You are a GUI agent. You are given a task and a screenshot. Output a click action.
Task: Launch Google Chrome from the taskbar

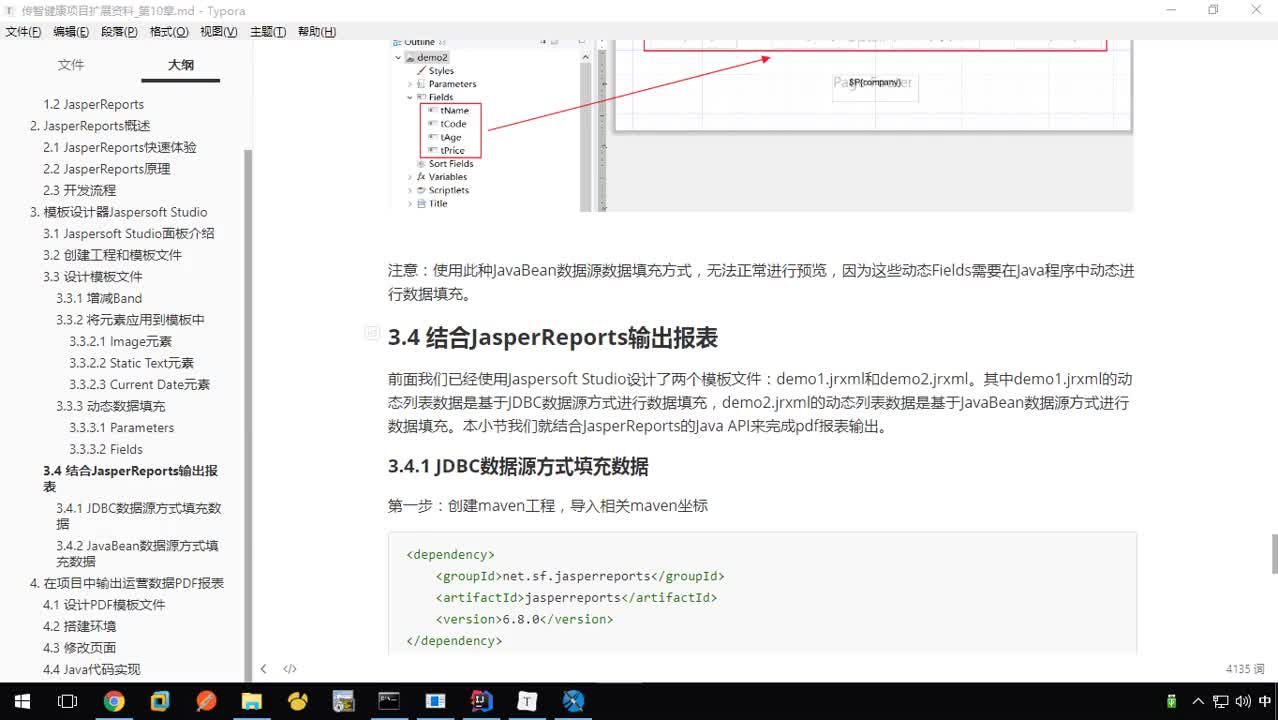pos(114,701)
